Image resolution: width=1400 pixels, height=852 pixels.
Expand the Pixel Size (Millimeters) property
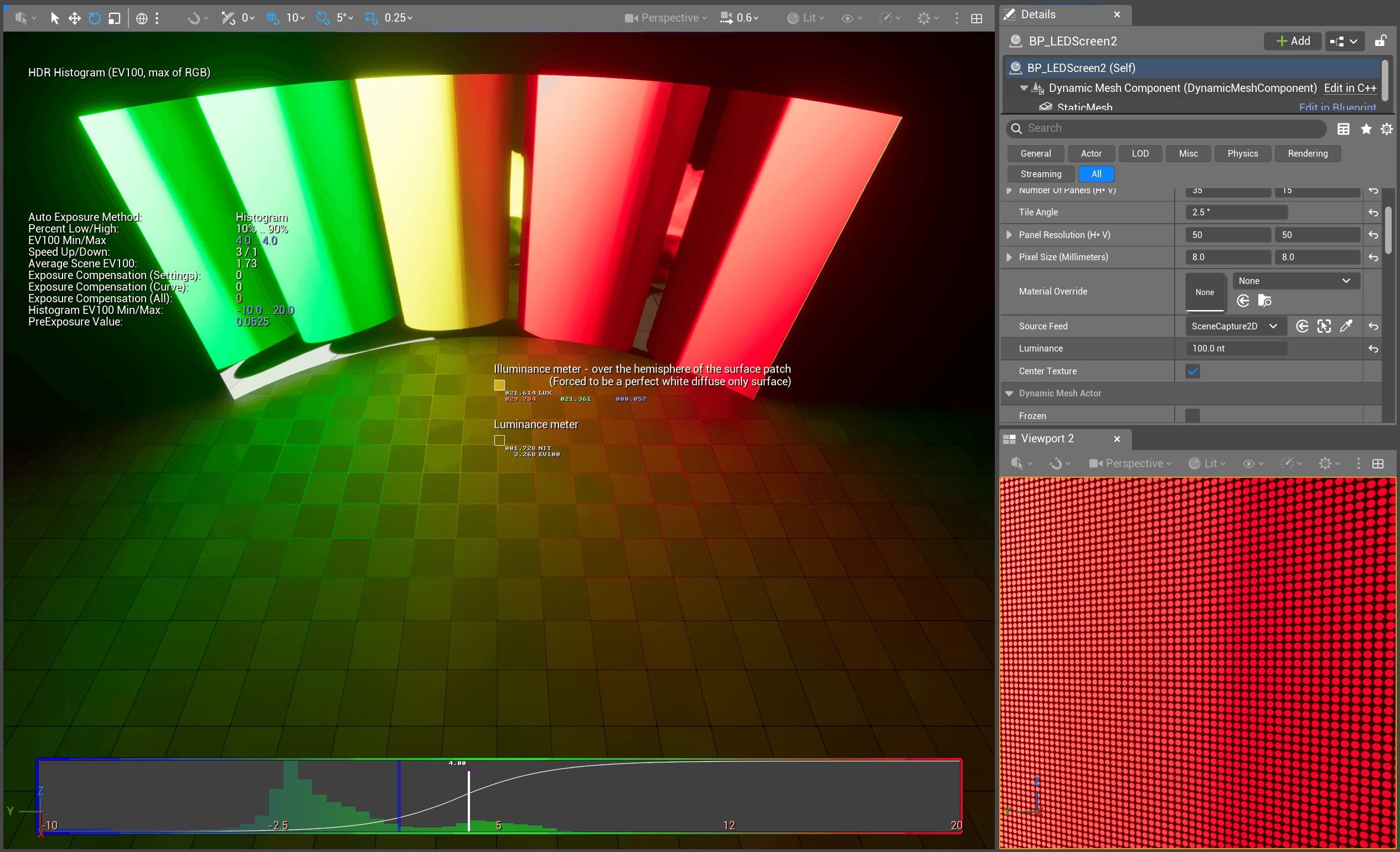[x=1009, y=257]
